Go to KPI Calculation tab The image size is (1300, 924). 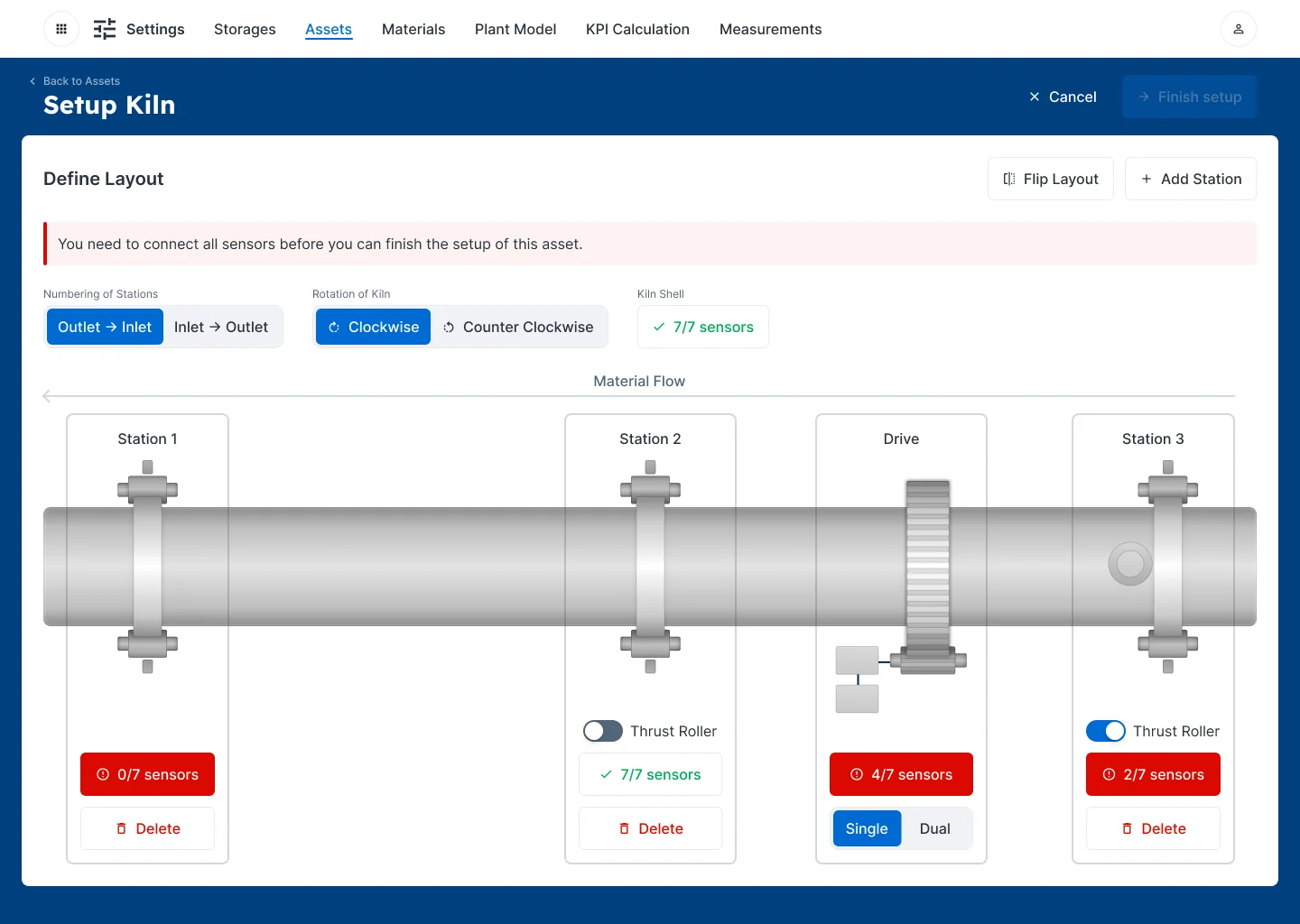point(637,29)
